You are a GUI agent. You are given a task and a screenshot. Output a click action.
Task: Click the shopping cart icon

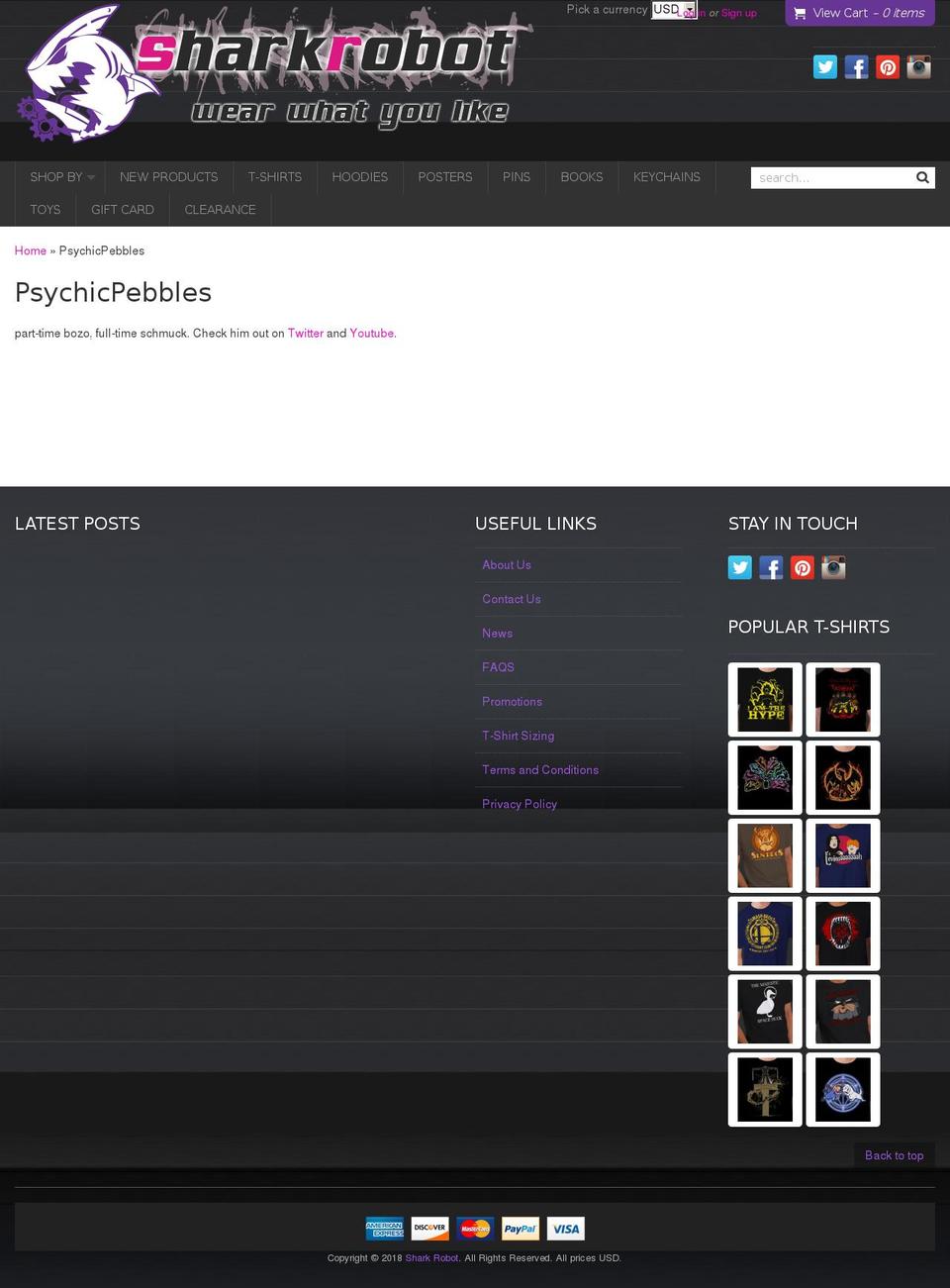click(800, 13)
